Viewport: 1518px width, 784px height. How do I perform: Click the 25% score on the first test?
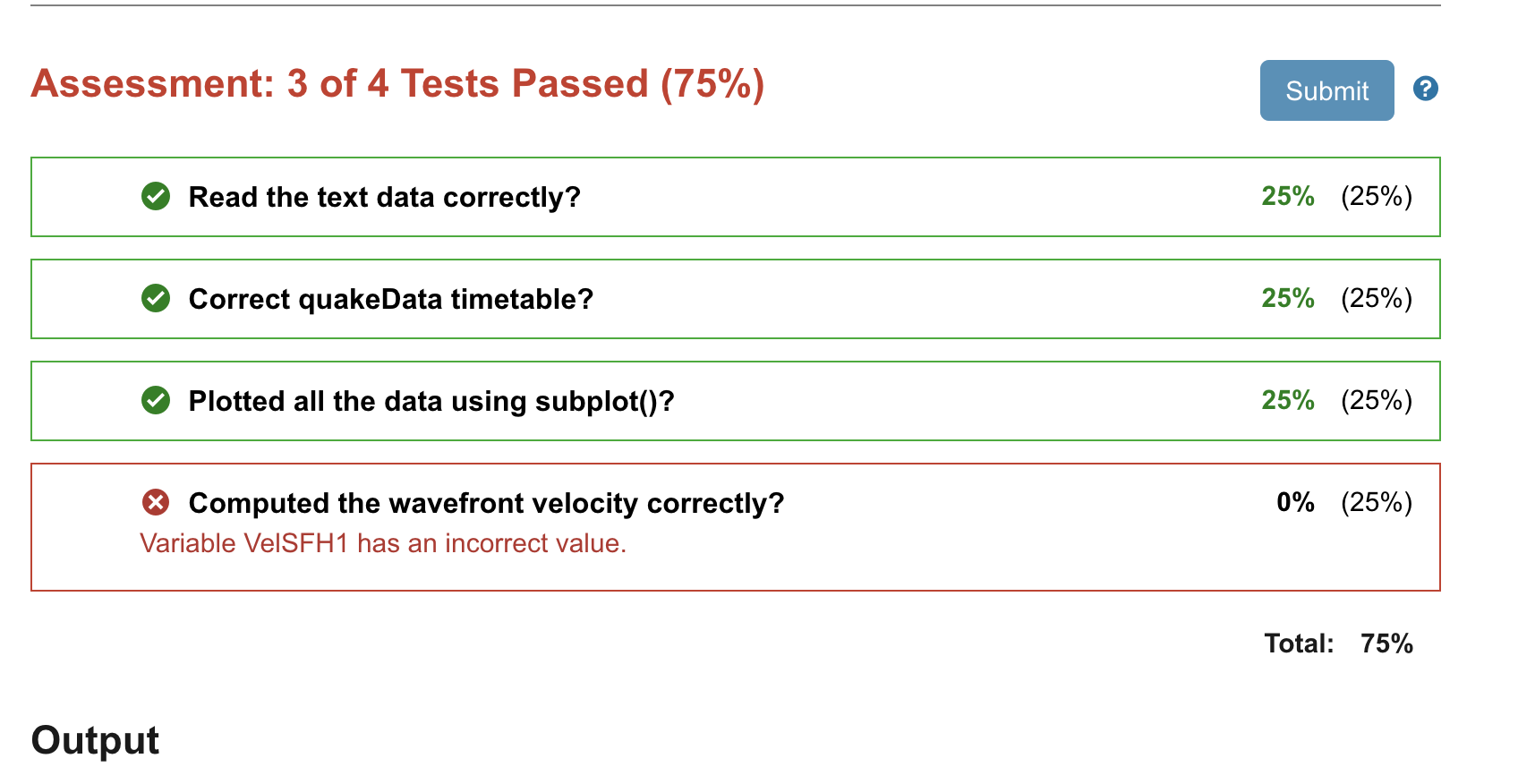tap(1287, 197)
